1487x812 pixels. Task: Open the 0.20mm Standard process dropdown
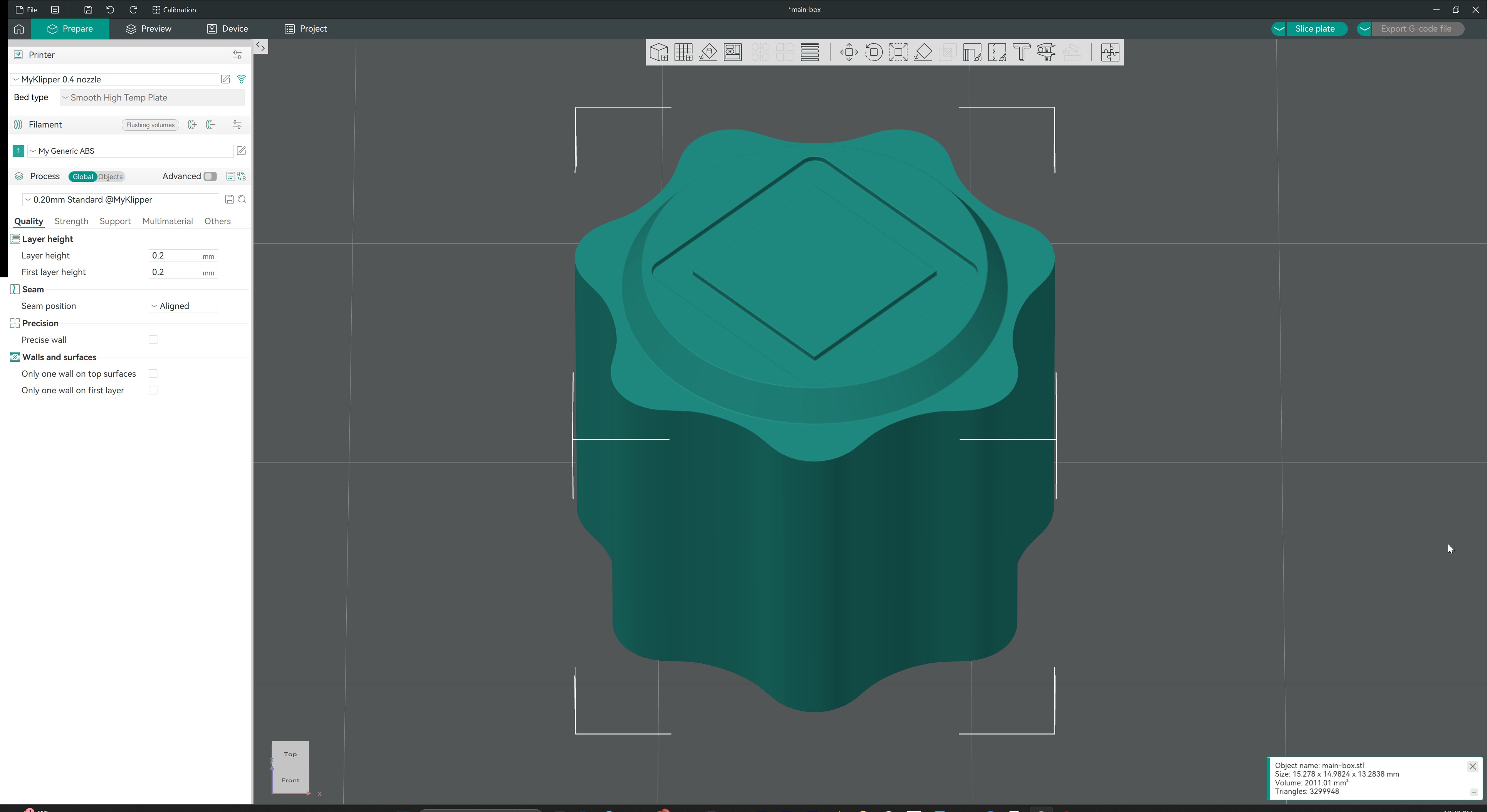[120, 200]
